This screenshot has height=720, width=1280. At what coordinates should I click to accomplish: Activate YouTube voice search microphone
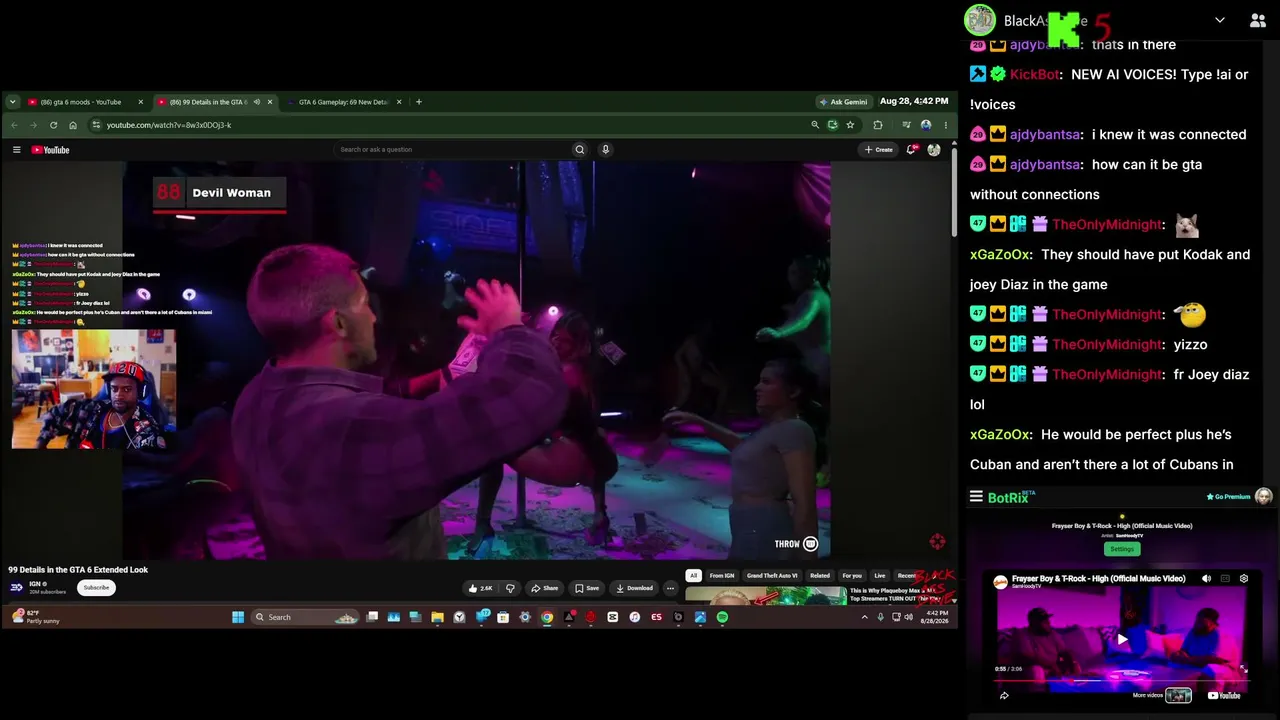click(x=605, y=150)
